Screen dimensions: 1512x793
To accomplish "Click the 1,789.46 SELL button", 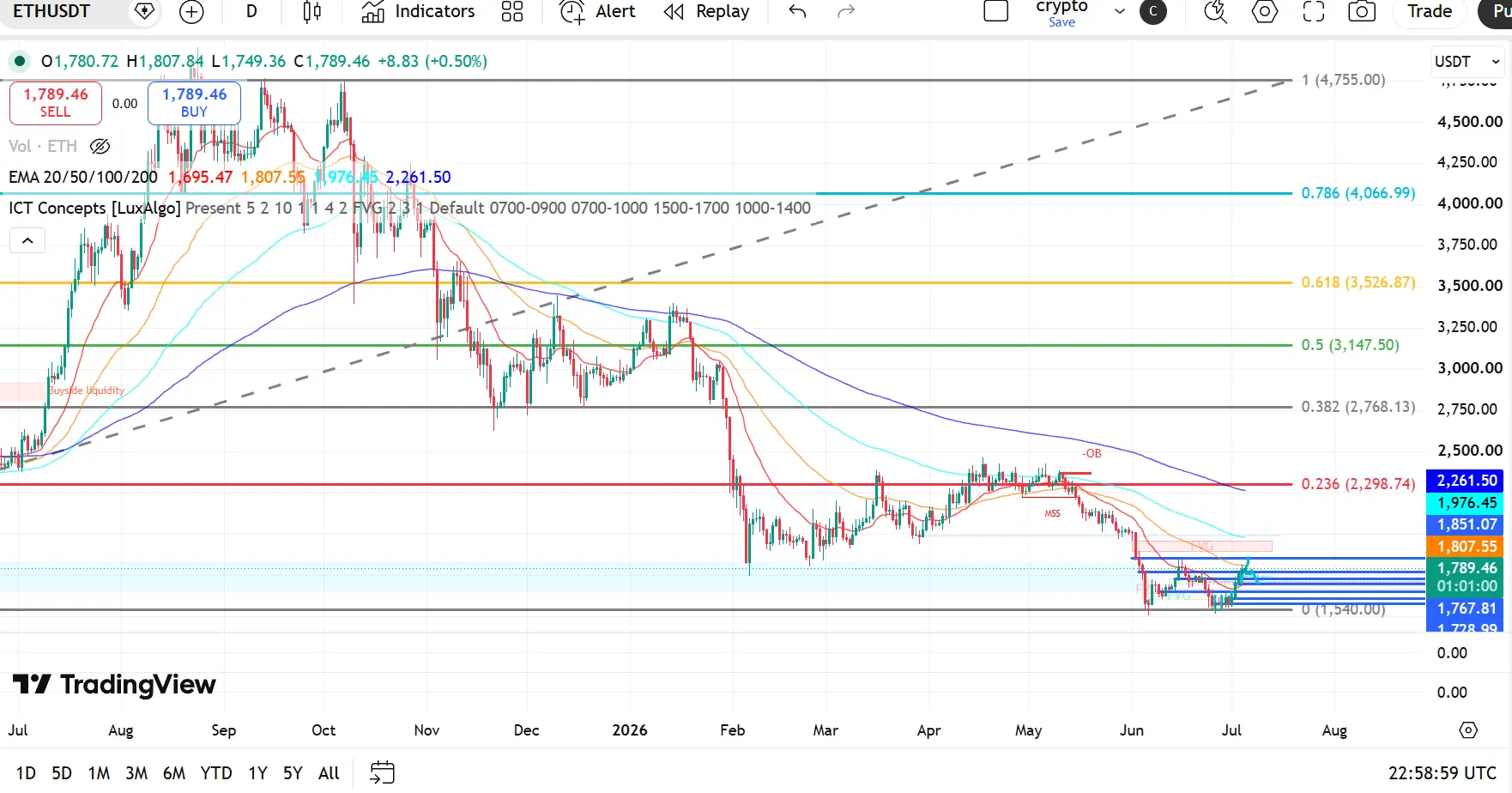I will click(x=56, y=103).
